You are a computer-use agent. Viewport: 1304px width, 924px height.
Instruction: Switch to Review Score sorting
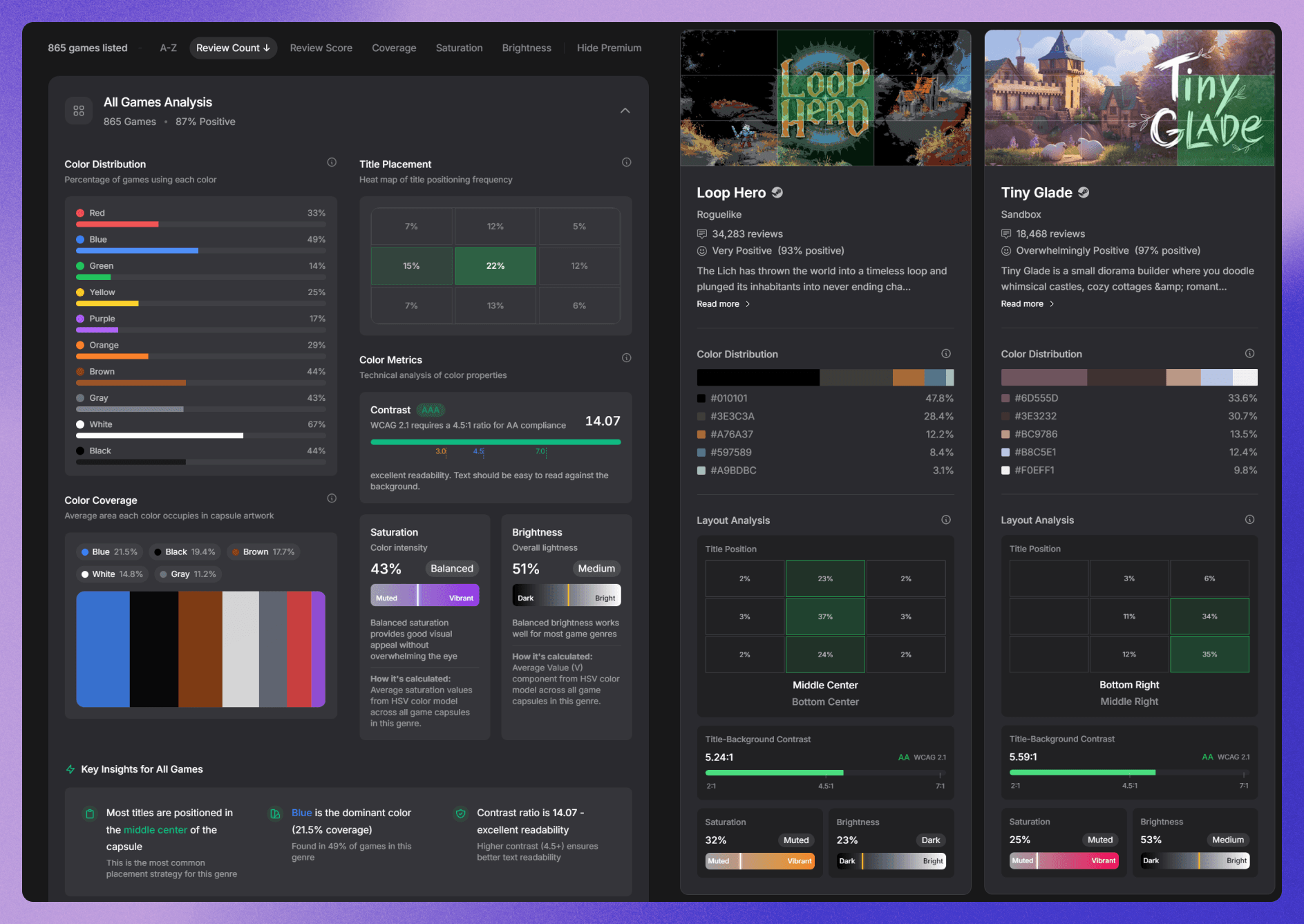click(321, 48)
